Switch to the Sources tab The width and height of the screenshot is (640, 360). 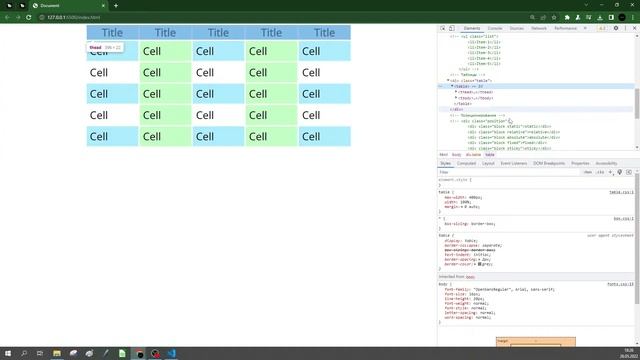pyautogui.click(x=517, y=28)
